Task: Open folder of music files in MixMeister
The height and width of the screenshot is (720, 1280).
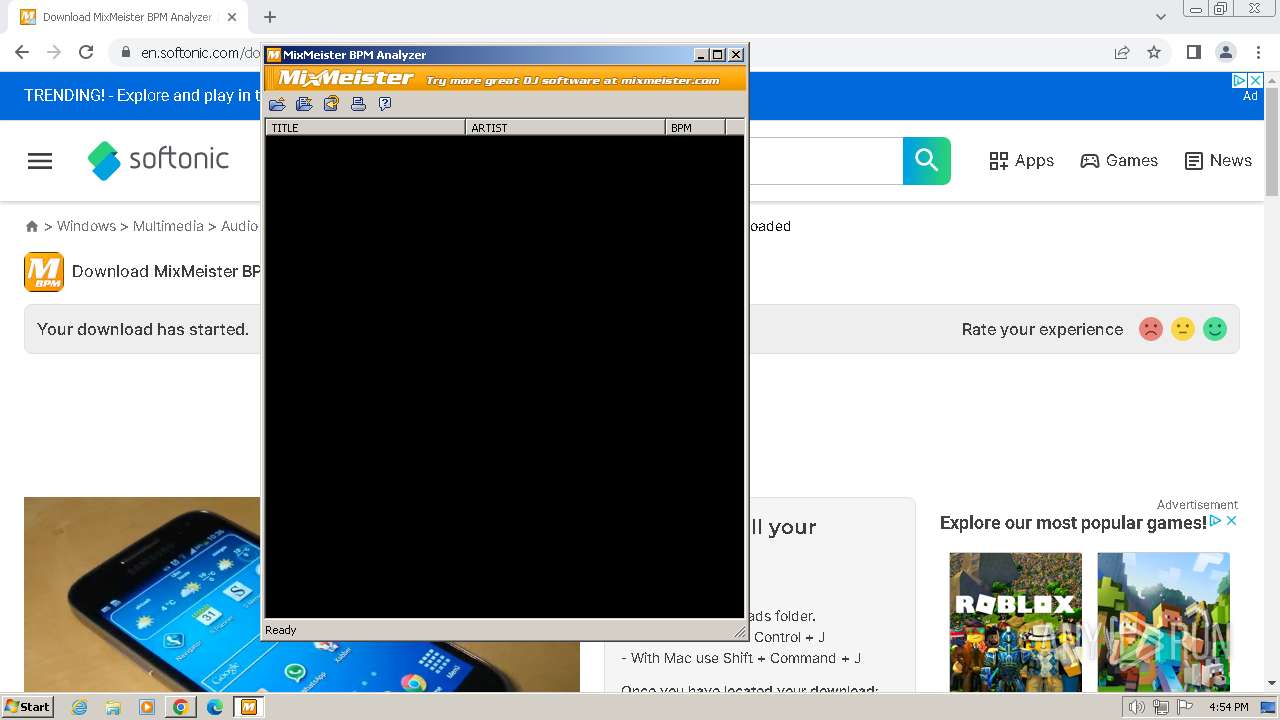Action: point(277,104)
